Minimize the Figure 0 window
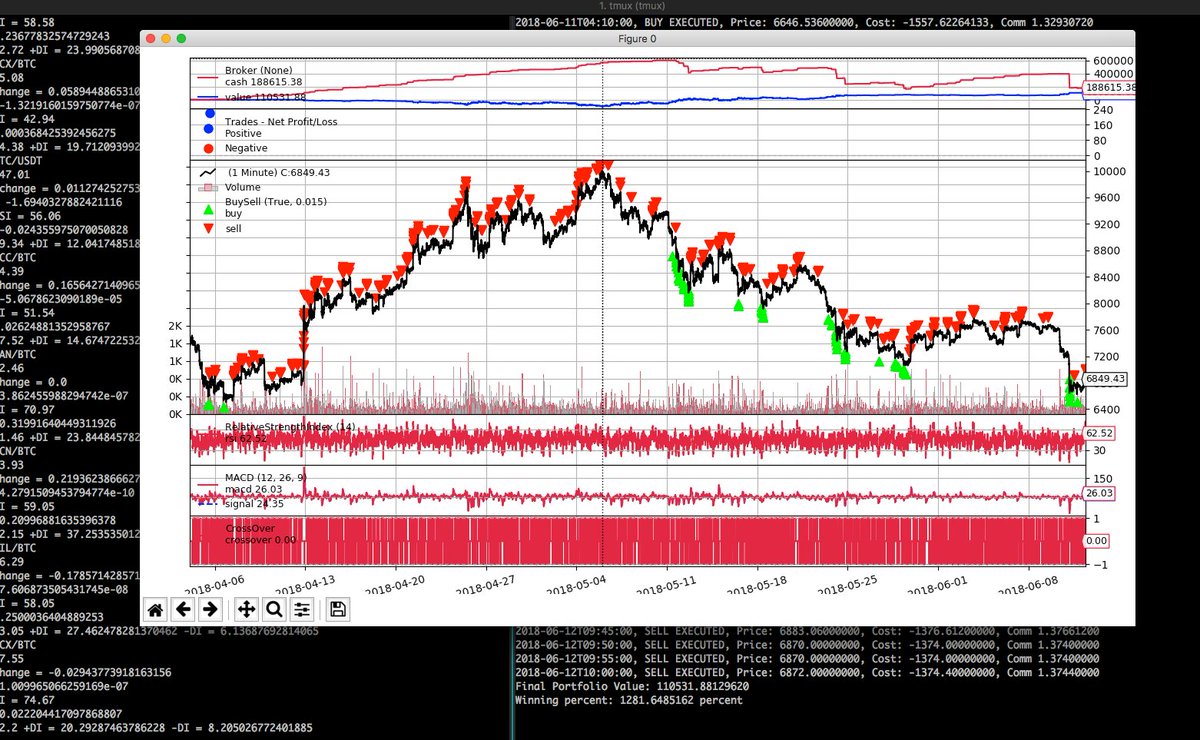 [x=166, y=38]
